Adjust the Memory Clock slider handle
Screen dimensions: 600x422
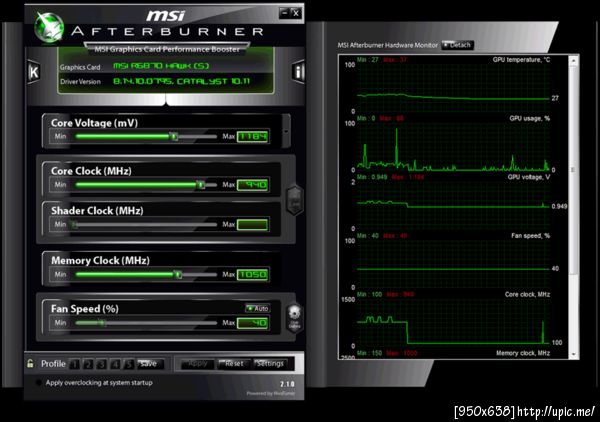178,274
